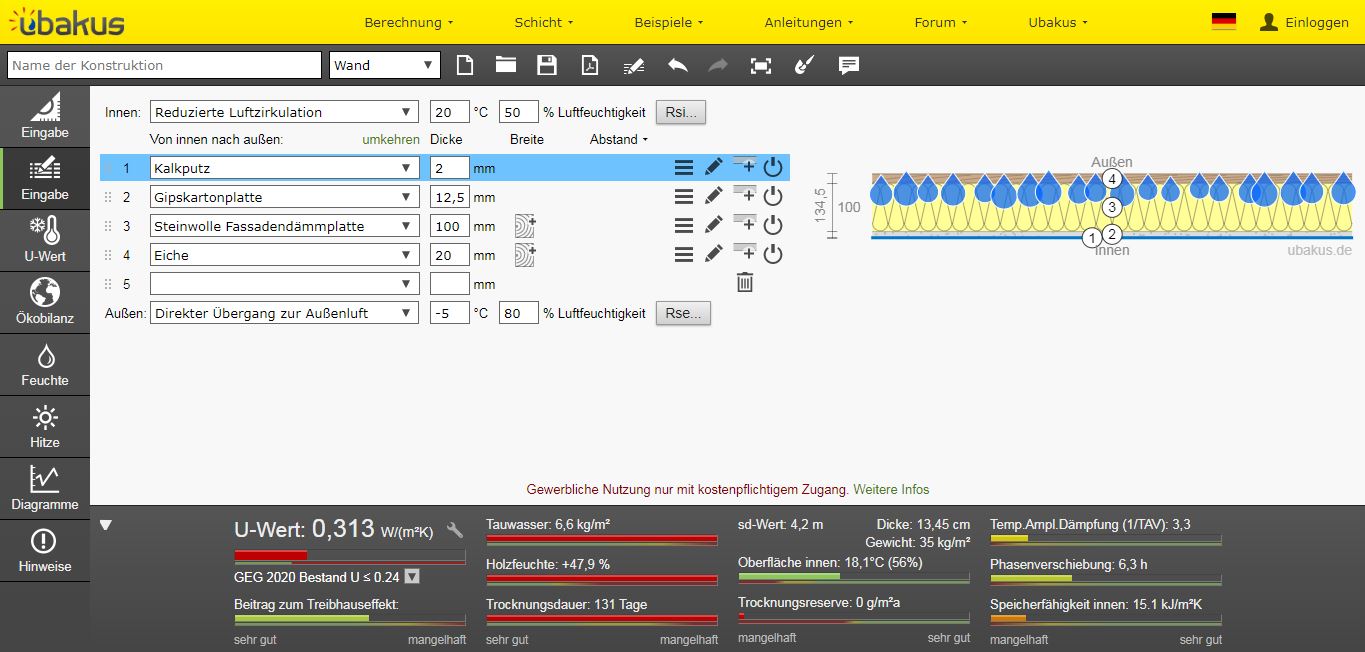Click the Rsi... button
The height and width of the screenshot is (652, 1365).
681,112
